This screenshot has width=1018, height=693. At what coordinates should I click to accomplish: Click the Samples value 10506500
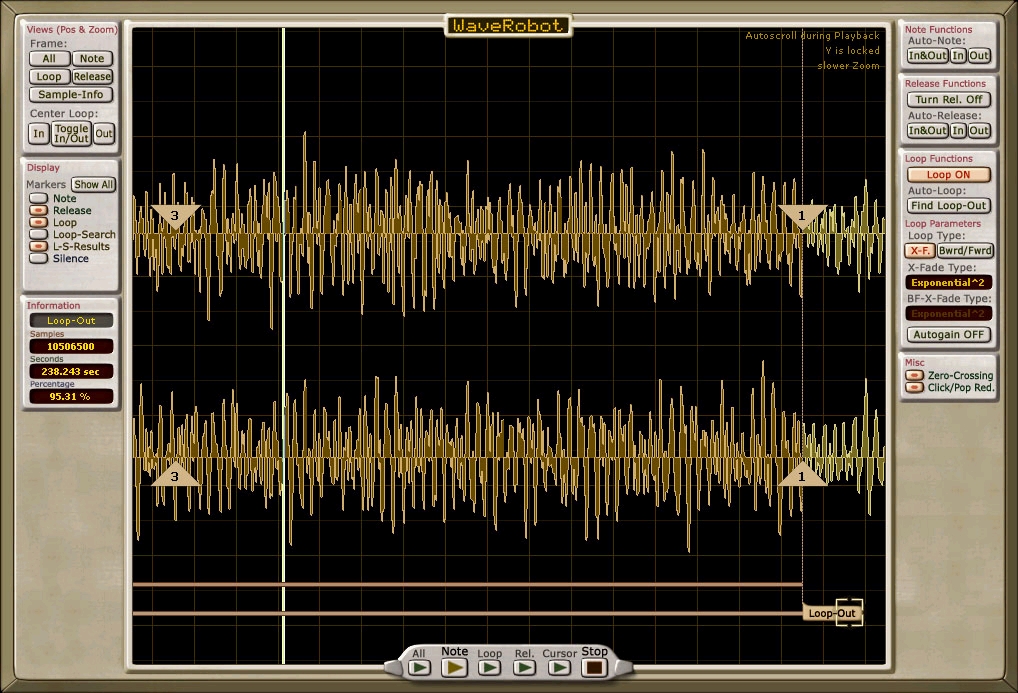(x=71, y=346)
